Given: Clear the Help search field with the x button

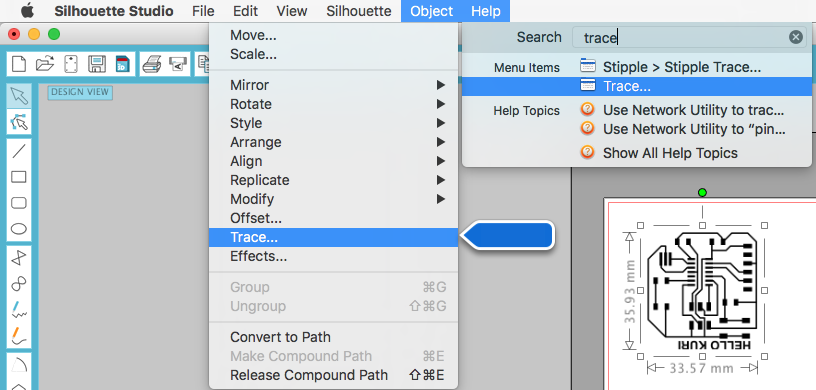Looking at the screenshot, I should [x=795, y=37].
